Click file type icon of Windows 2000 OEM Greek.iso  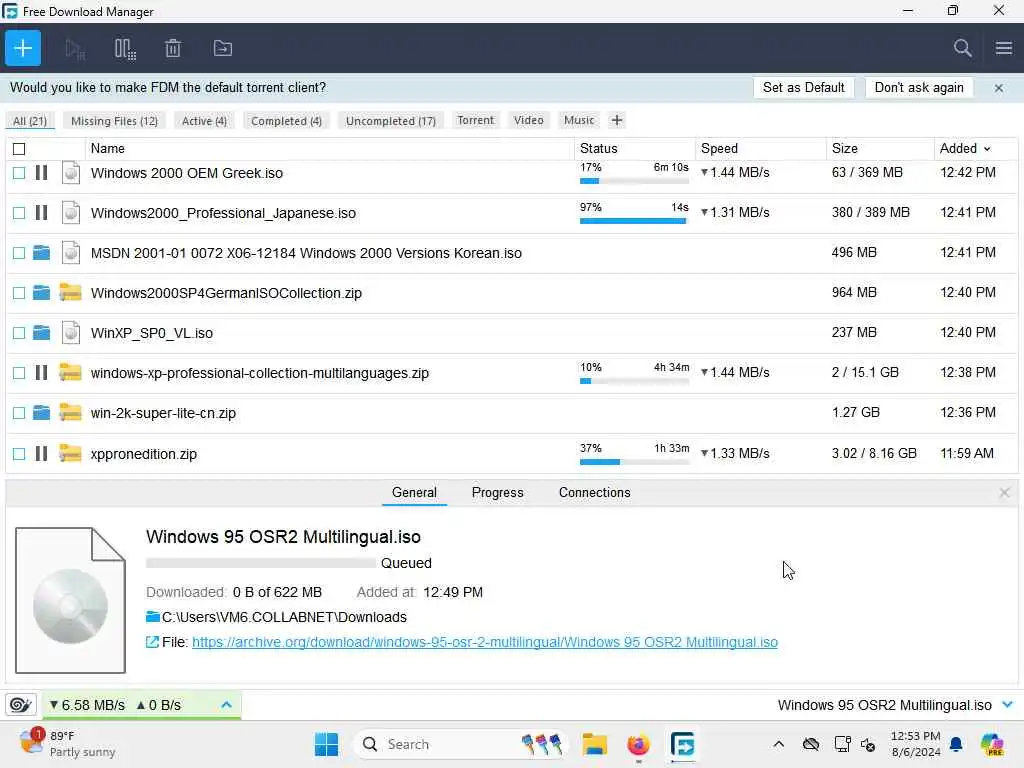click(71, 173)
